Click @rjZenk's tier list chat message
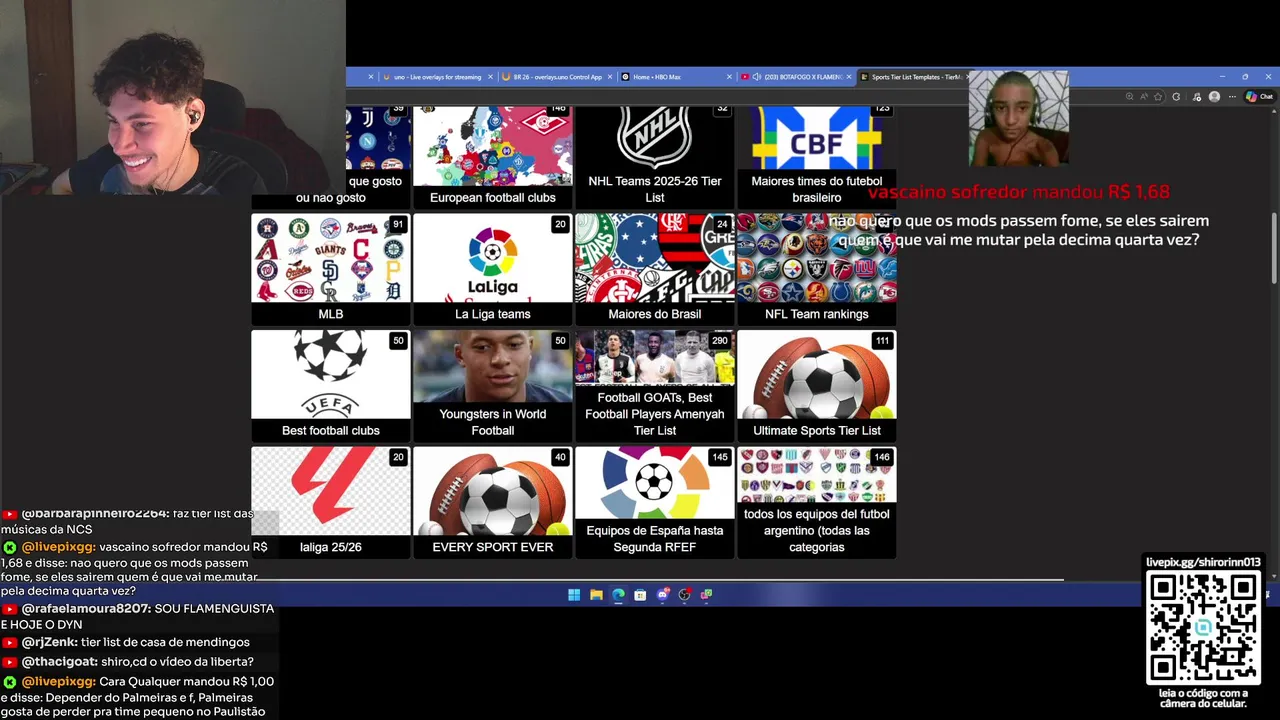1280x720 pixels. pos(126,642)
